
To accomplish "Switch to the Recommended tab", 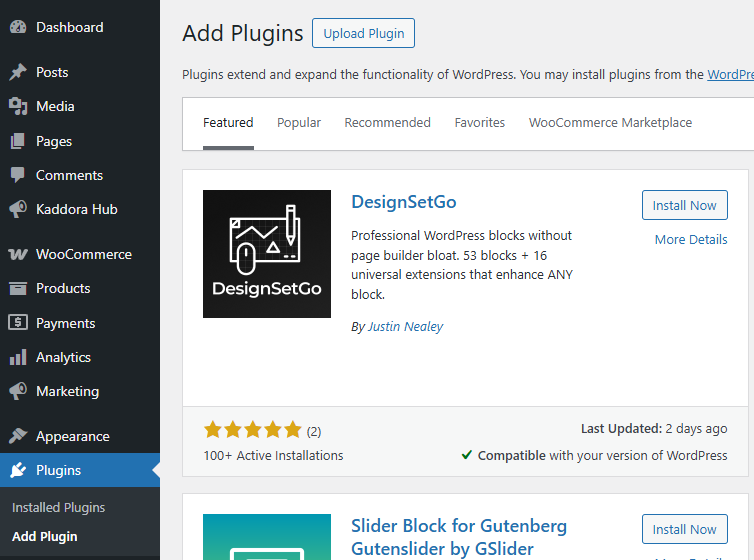I will pyautogui.click(x=387, y=123).
